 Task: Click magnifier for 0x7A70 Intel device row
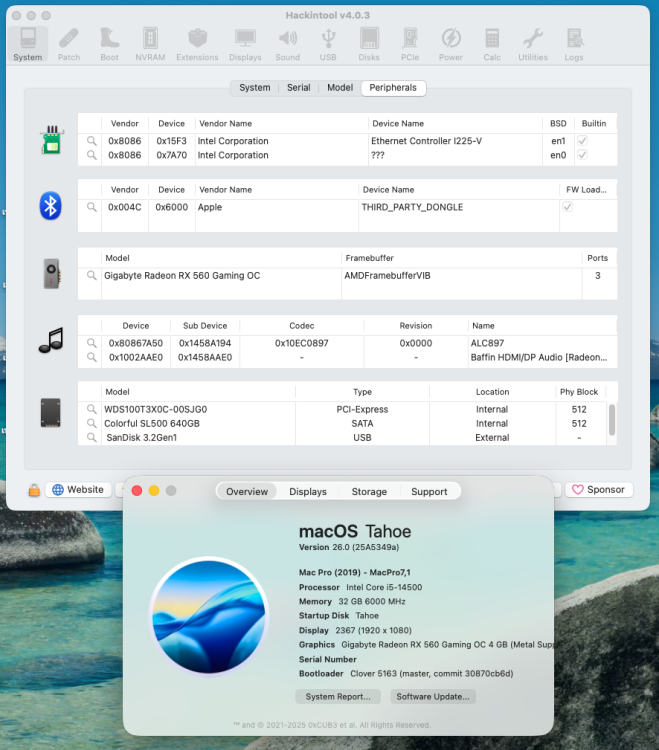[91, 155]
